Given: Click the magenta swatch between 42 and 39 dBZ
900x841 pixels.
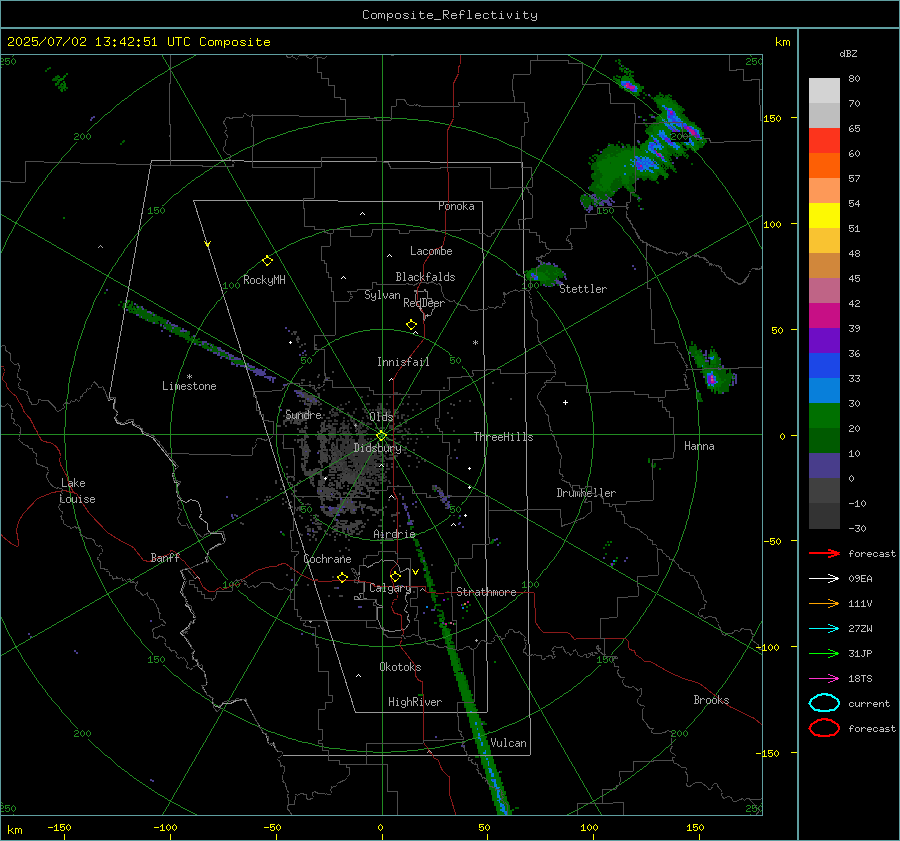Looking at the screenshot, I should (824, 316).
